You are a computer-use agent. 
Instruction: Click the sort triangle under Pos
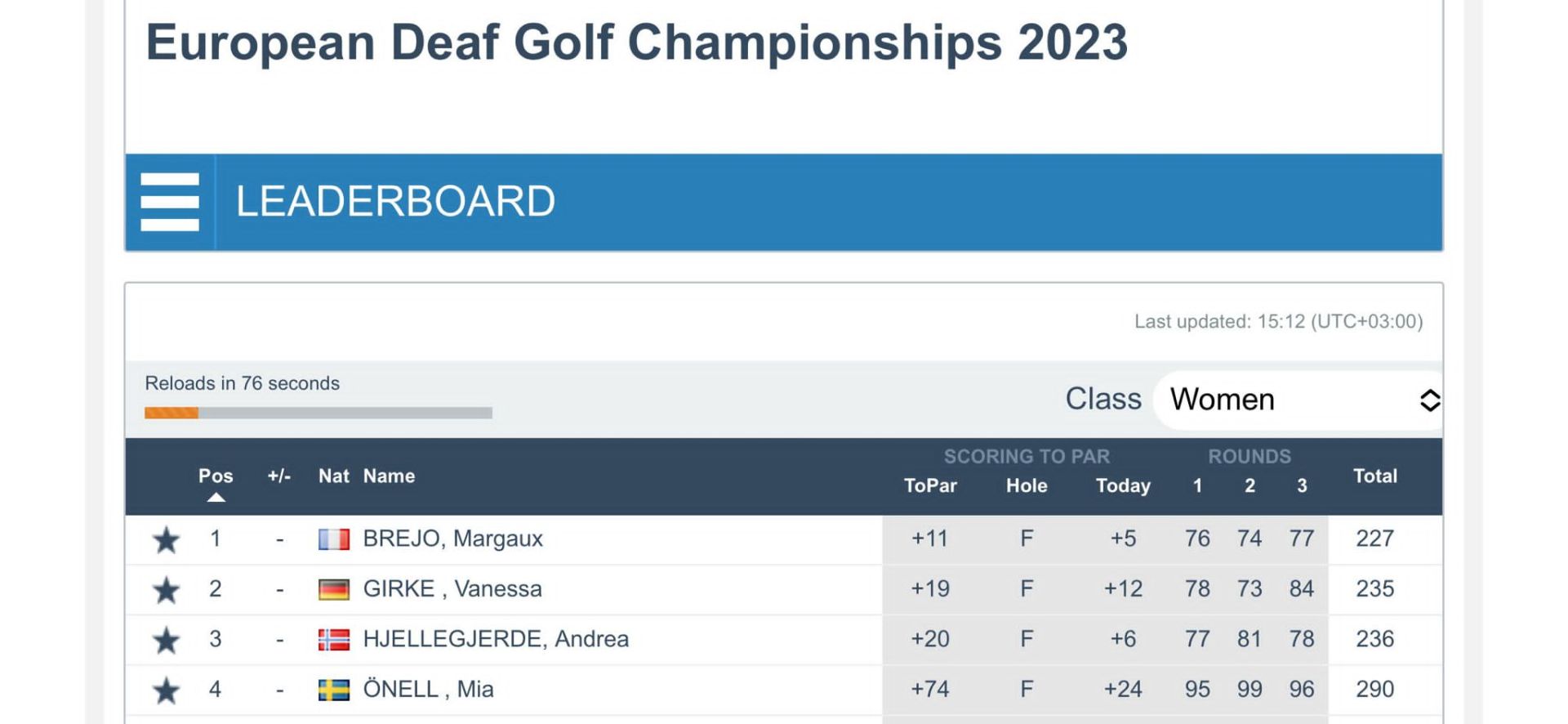(216, 497)
